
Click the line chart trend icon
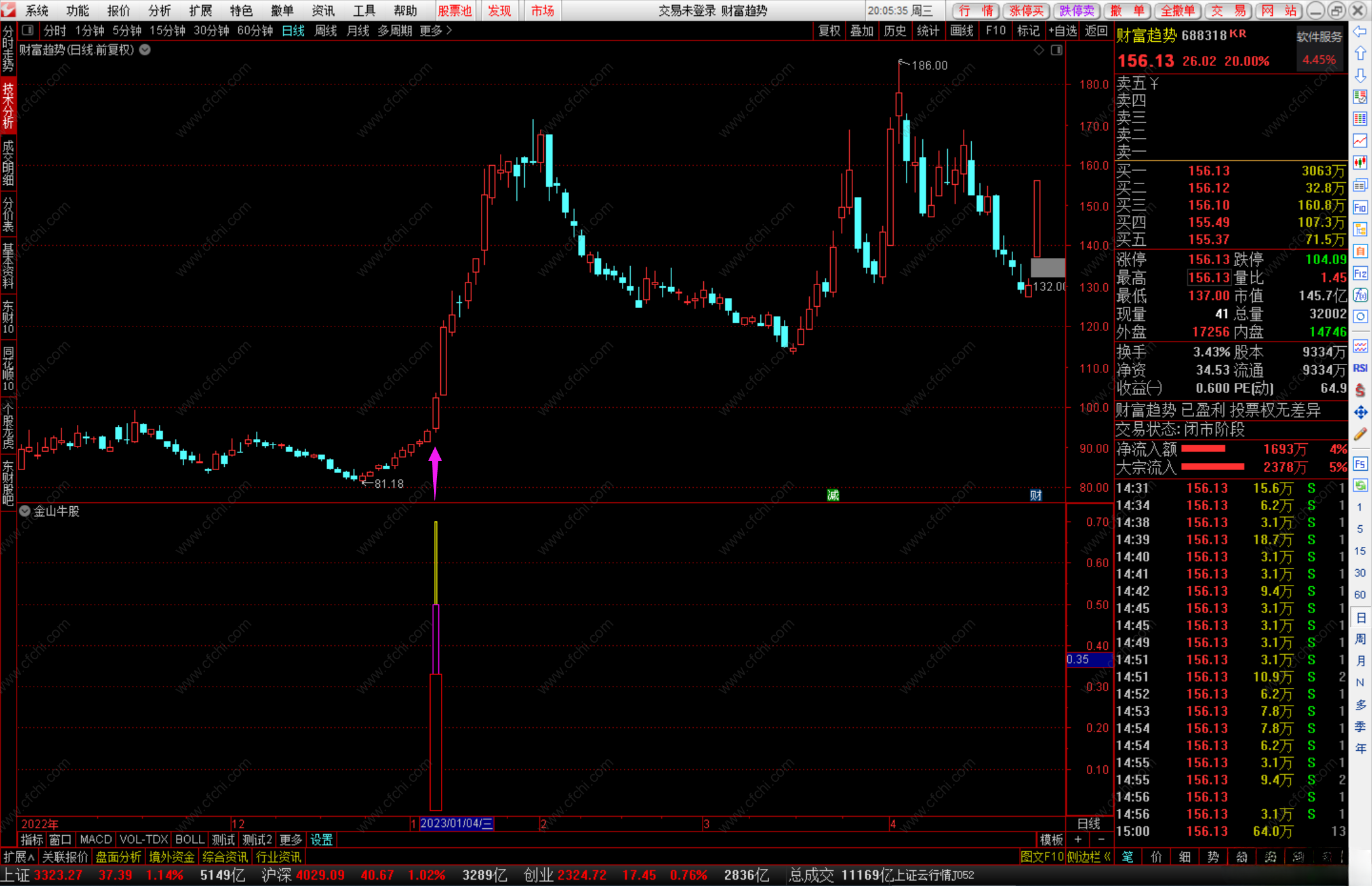pyautogui.click(x=1360, y=140)
